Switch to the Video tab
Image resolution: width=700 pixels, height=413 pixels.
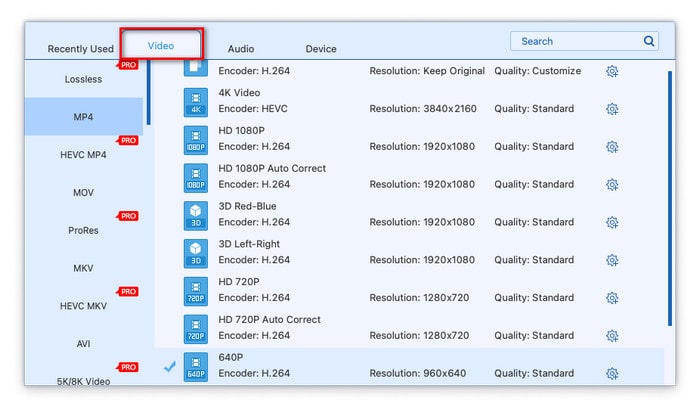pyautogui.click(x=161, y=46)
